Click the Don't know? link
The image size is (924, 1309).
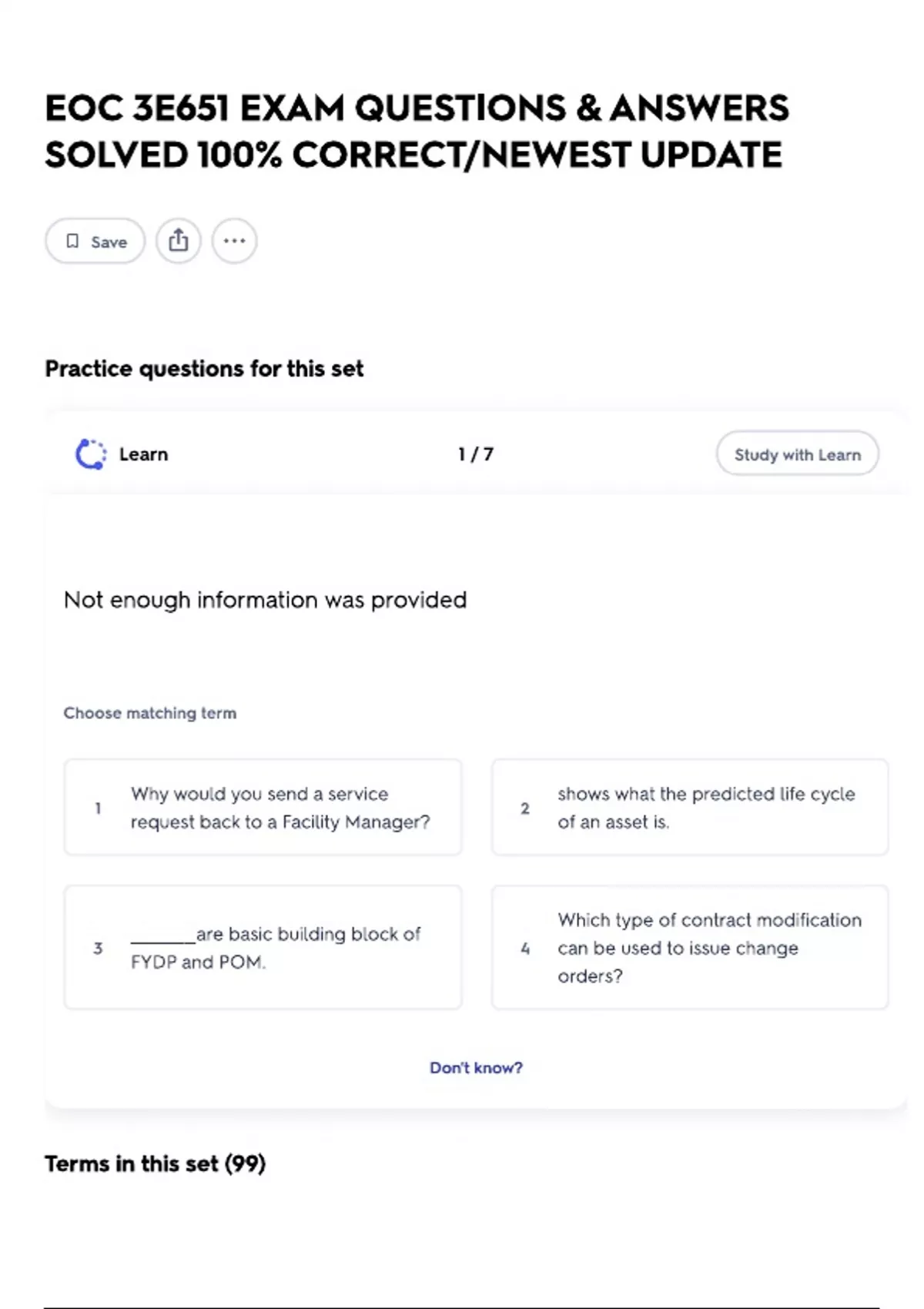click(x=475, y=1068)
